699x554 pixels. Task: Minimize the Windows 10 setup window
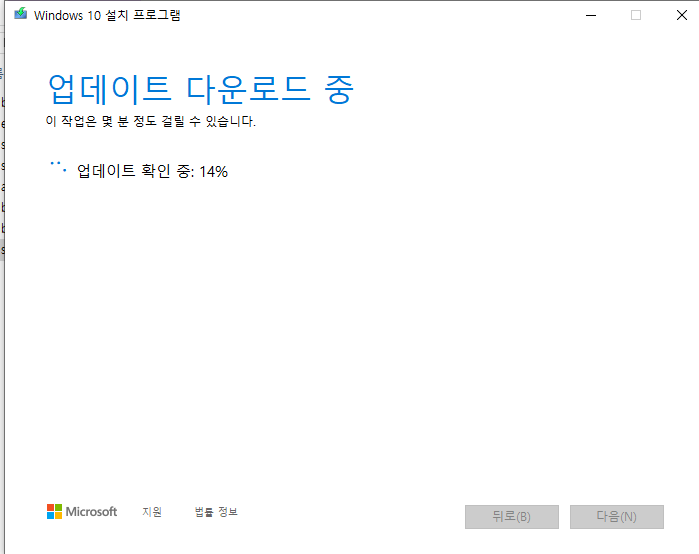591,15
